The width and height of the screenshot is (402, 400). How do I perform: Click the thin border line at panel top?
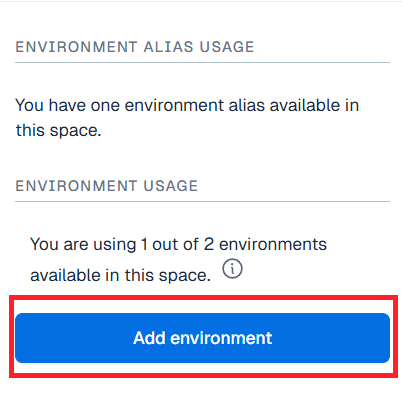click(x=201, y=1)
